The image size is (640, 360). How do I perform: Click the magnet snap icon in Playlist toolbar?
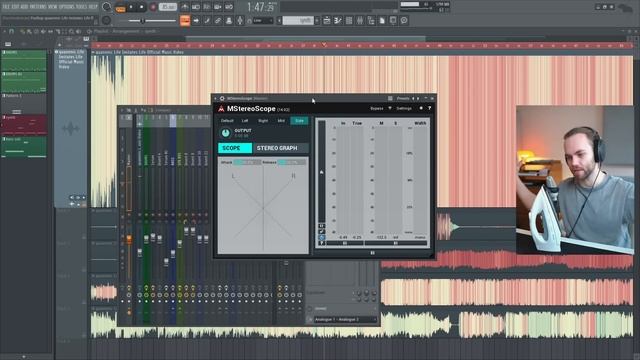pyautogui.click(x=11, y=31)
